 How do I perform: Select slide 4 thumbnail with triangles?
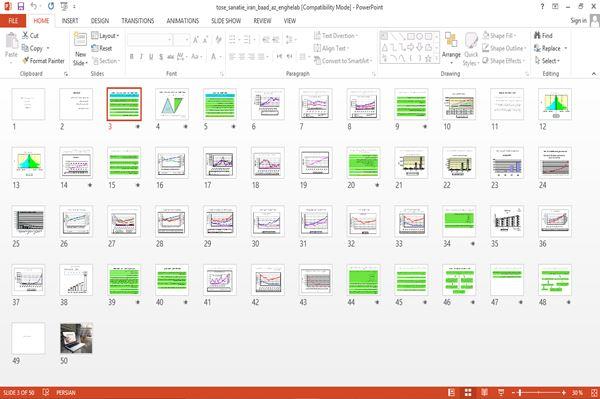coord(172,104)
